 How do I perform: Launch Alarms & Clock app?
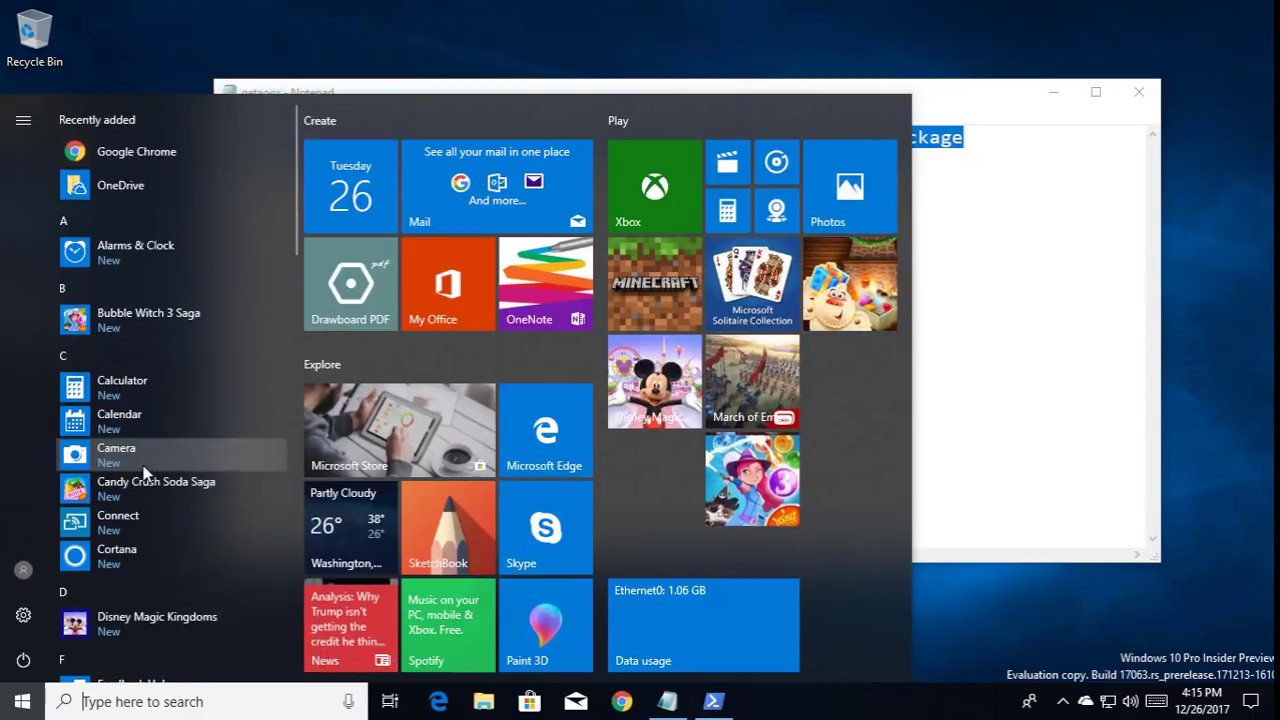pos(172,252)
